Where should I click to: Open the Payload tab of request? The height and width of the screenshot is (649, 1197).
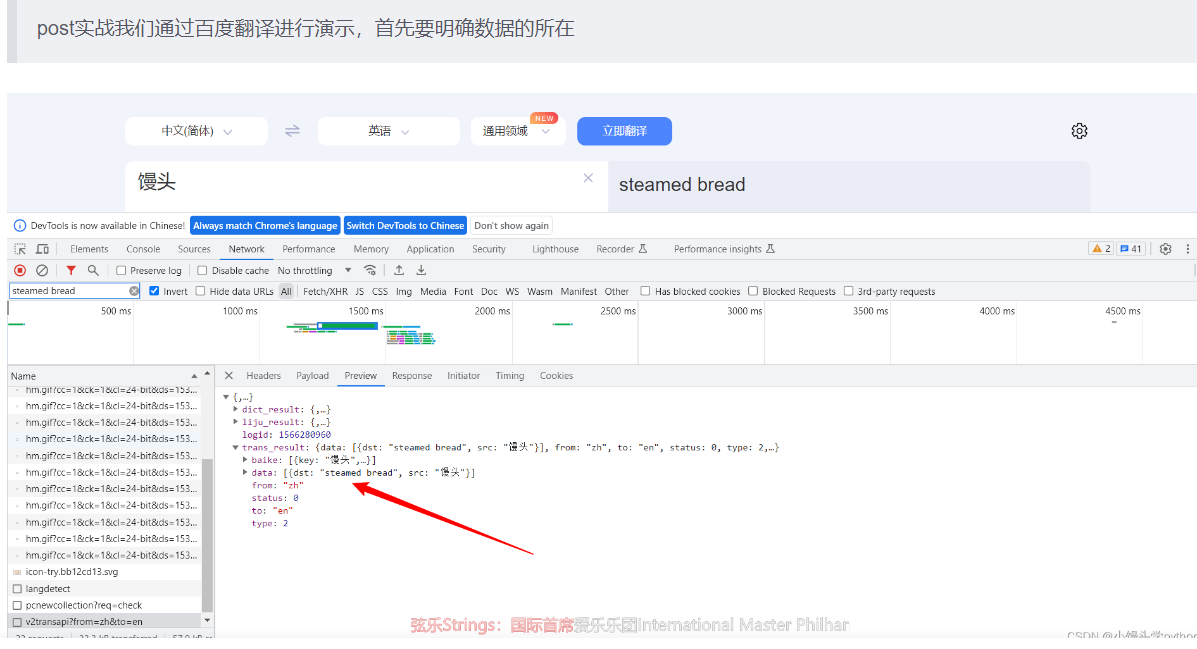[312, 376]
